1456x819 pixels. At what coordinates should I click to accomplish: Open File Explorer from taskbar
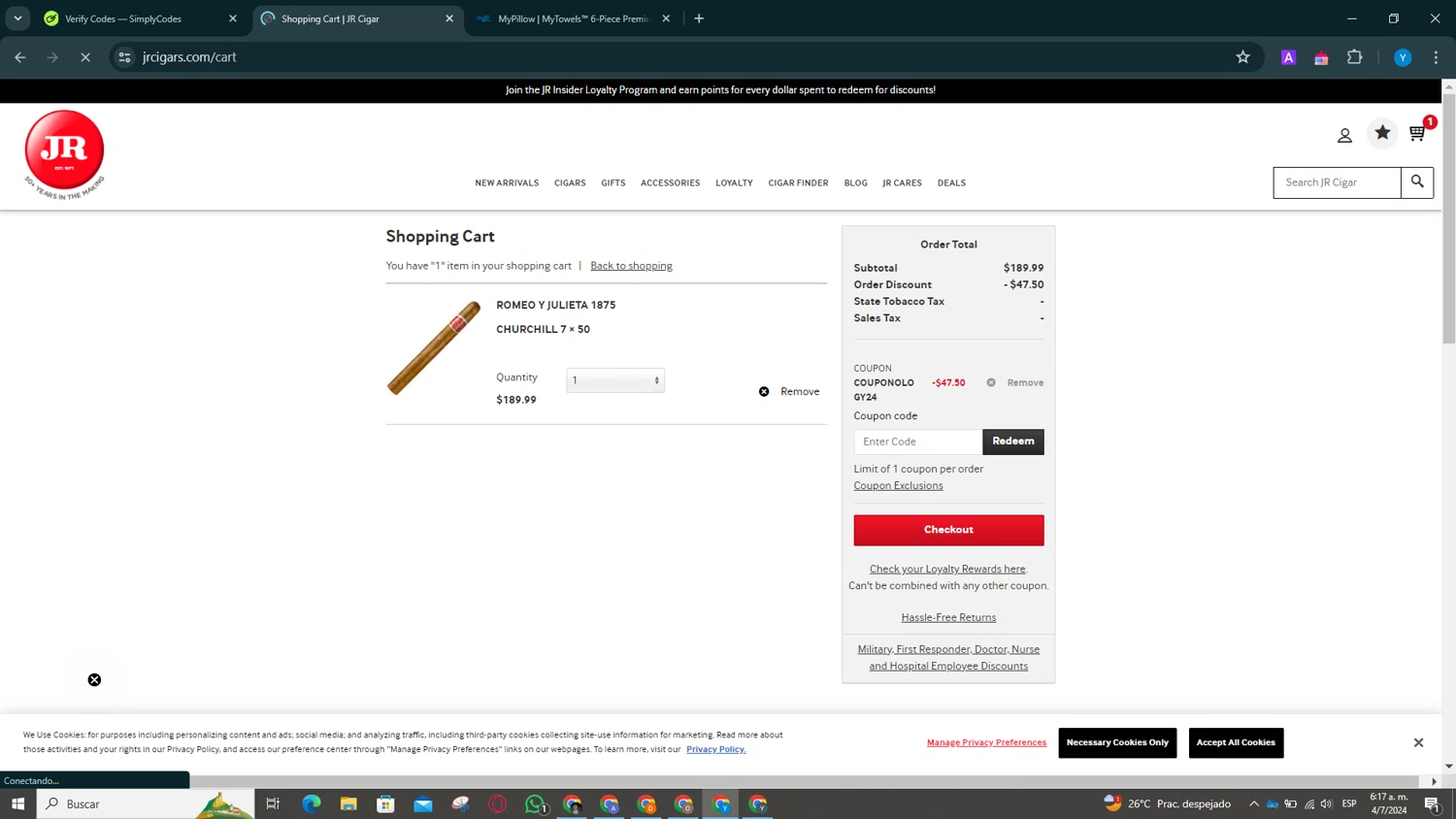[x=348, y=803]
